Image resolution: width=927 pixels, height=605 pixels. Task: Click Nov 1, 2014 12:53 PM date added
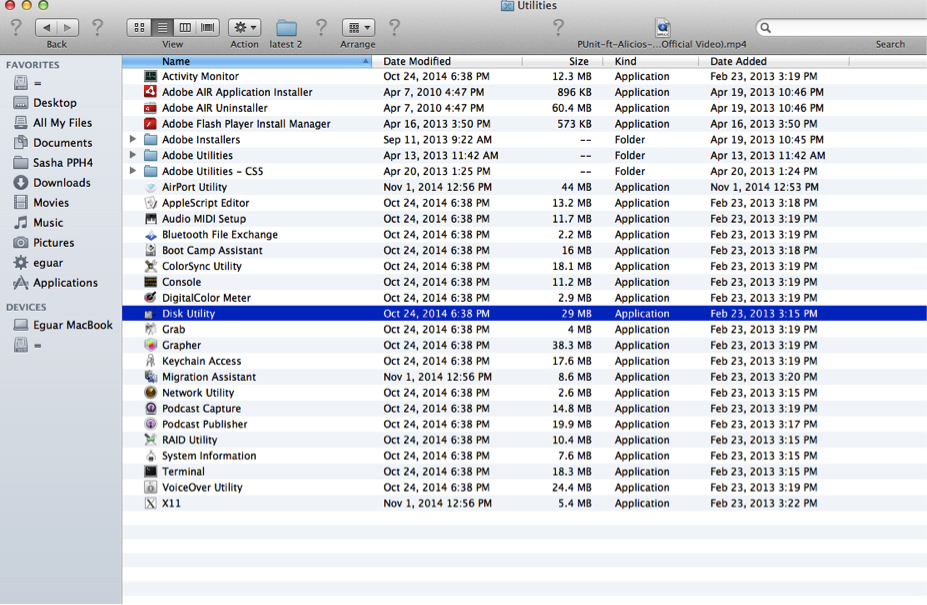(x=764, y=187)
